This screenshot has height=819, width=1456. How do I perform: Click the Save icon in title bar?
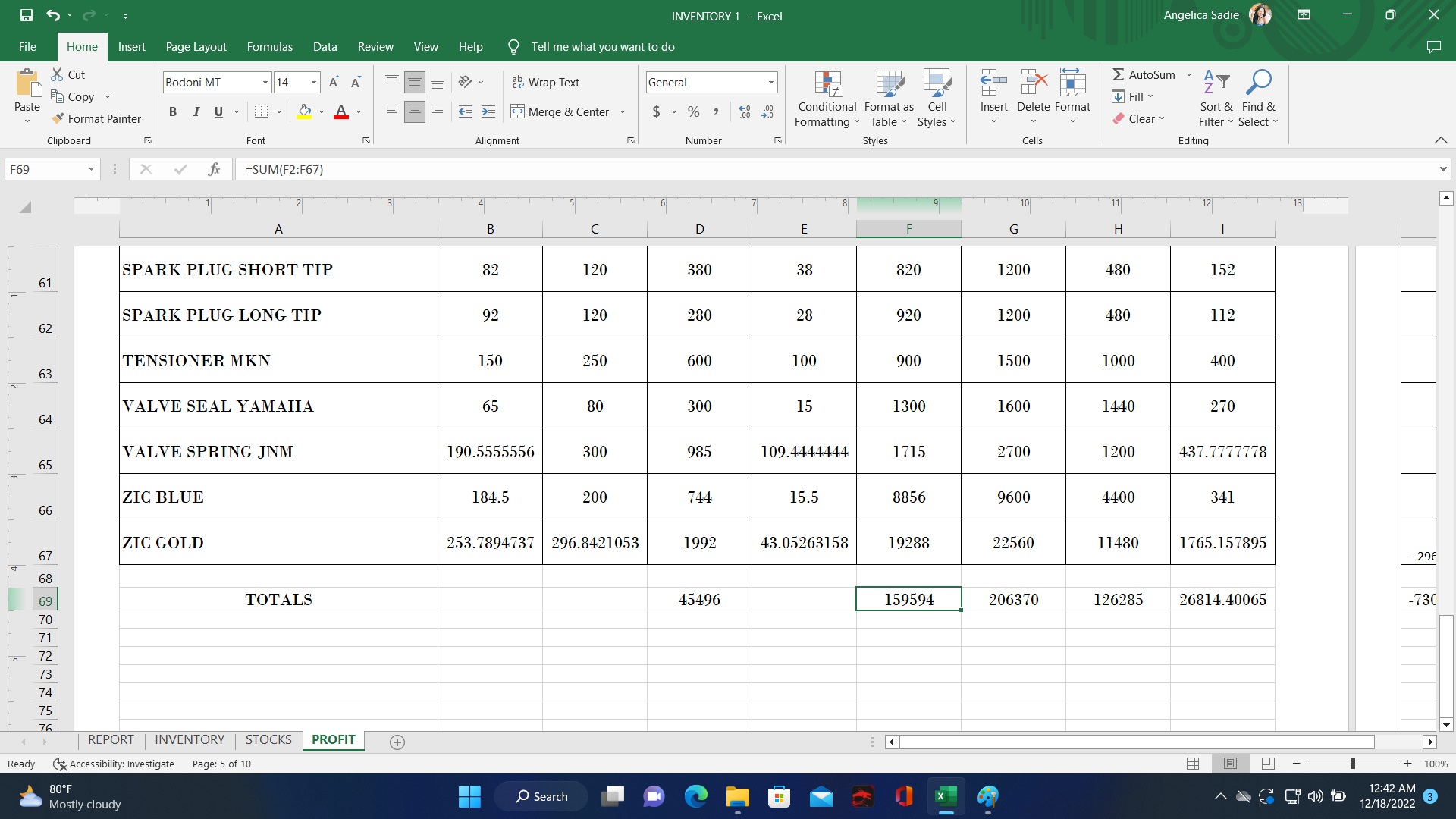point(26,15)
